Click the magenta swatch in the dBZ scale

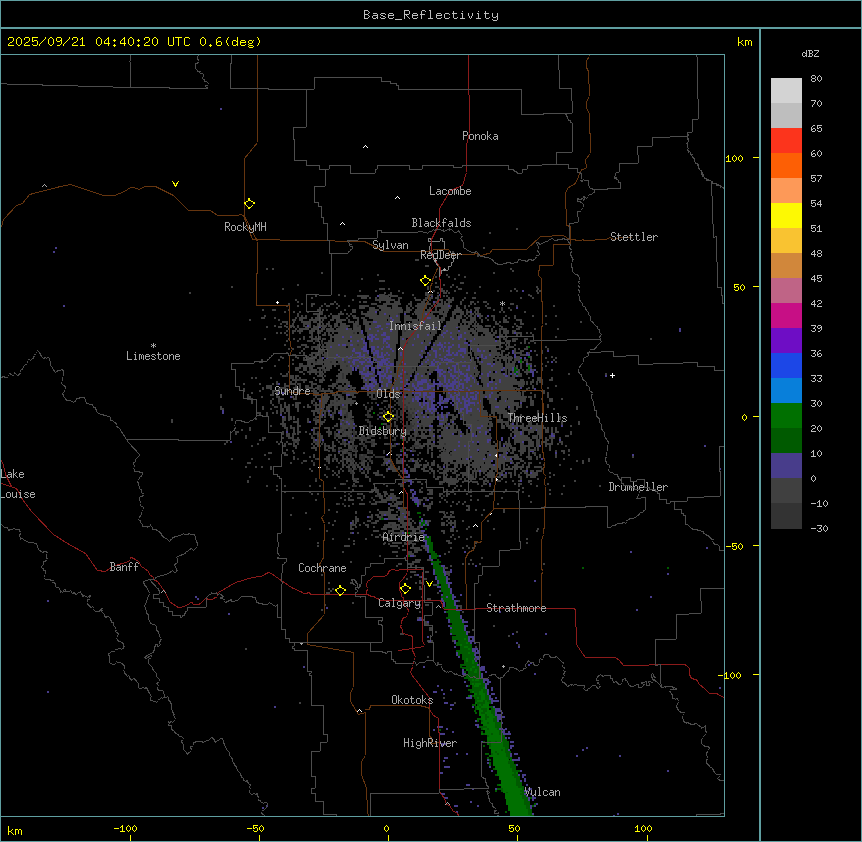coord(786,315)
